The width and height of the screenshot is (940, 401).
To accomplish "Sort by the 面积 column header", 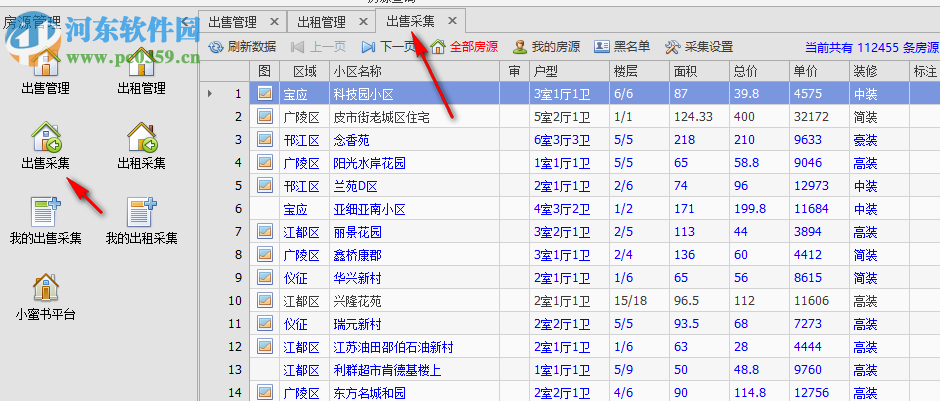I will tap(700, 72).
